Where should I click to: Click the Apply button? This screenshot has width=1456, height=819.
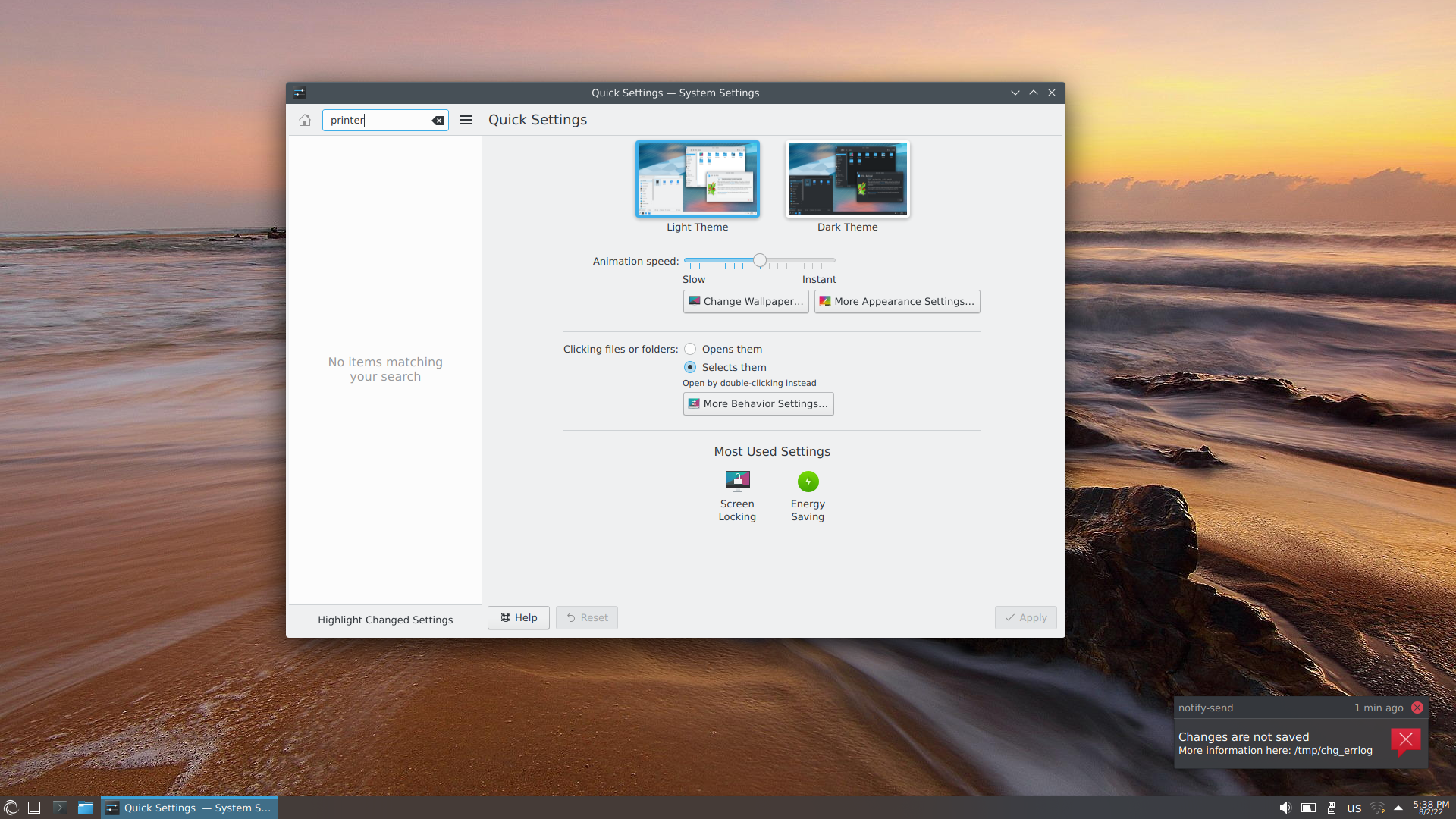1026,617
